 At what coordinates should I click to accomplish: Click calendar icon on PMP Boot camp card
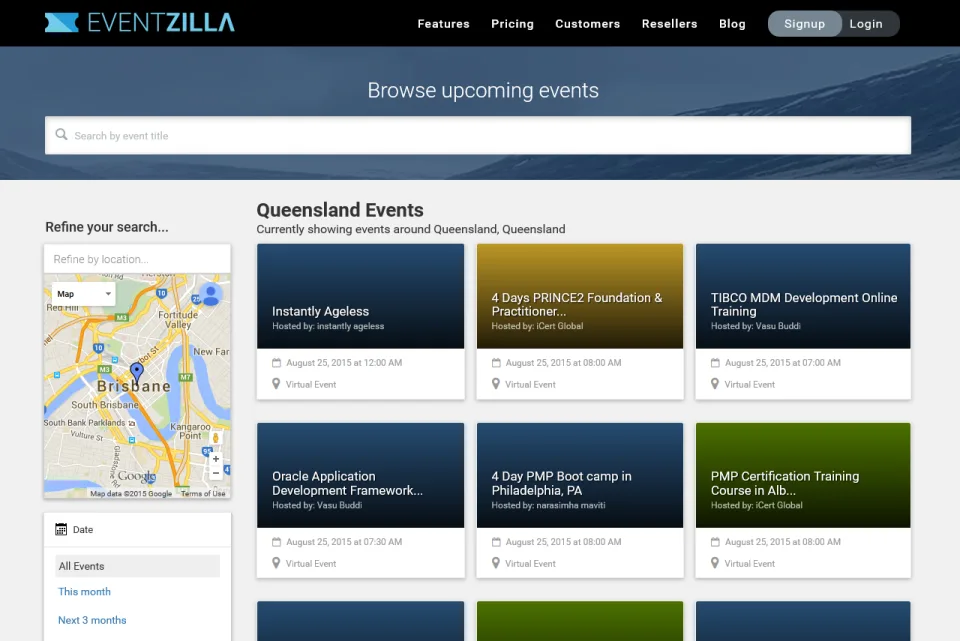tap(496, 542)
